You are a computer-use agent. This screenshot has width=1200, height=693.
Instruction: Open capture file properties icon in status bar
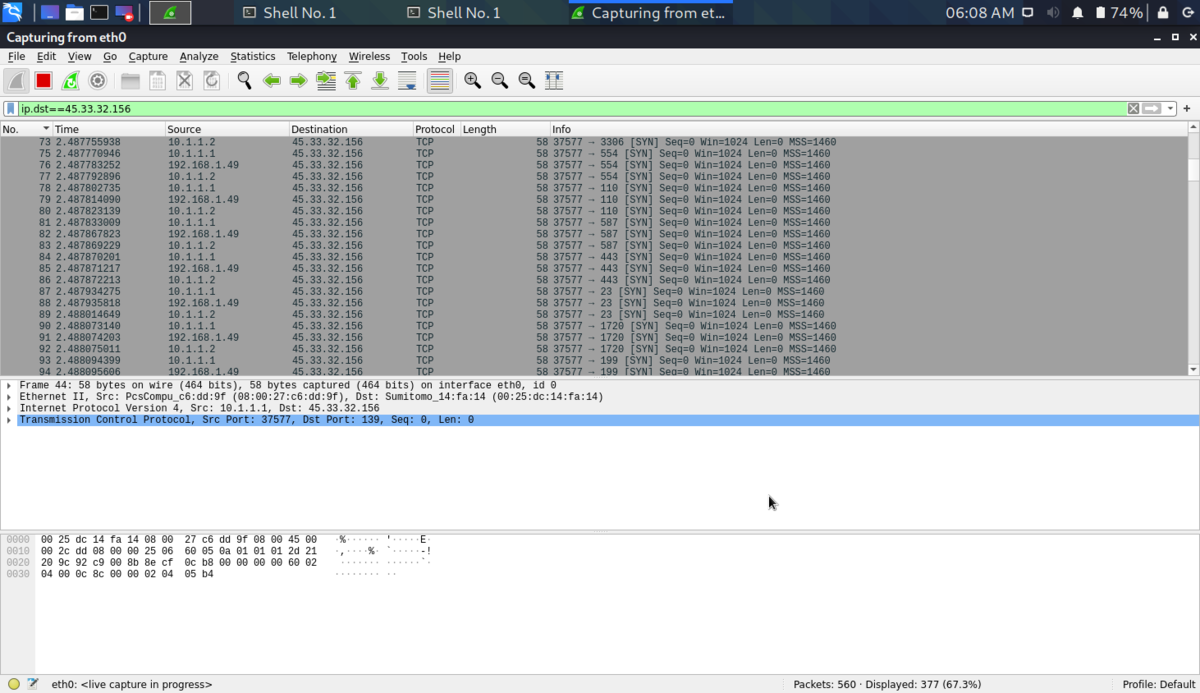tap(33, 685)
